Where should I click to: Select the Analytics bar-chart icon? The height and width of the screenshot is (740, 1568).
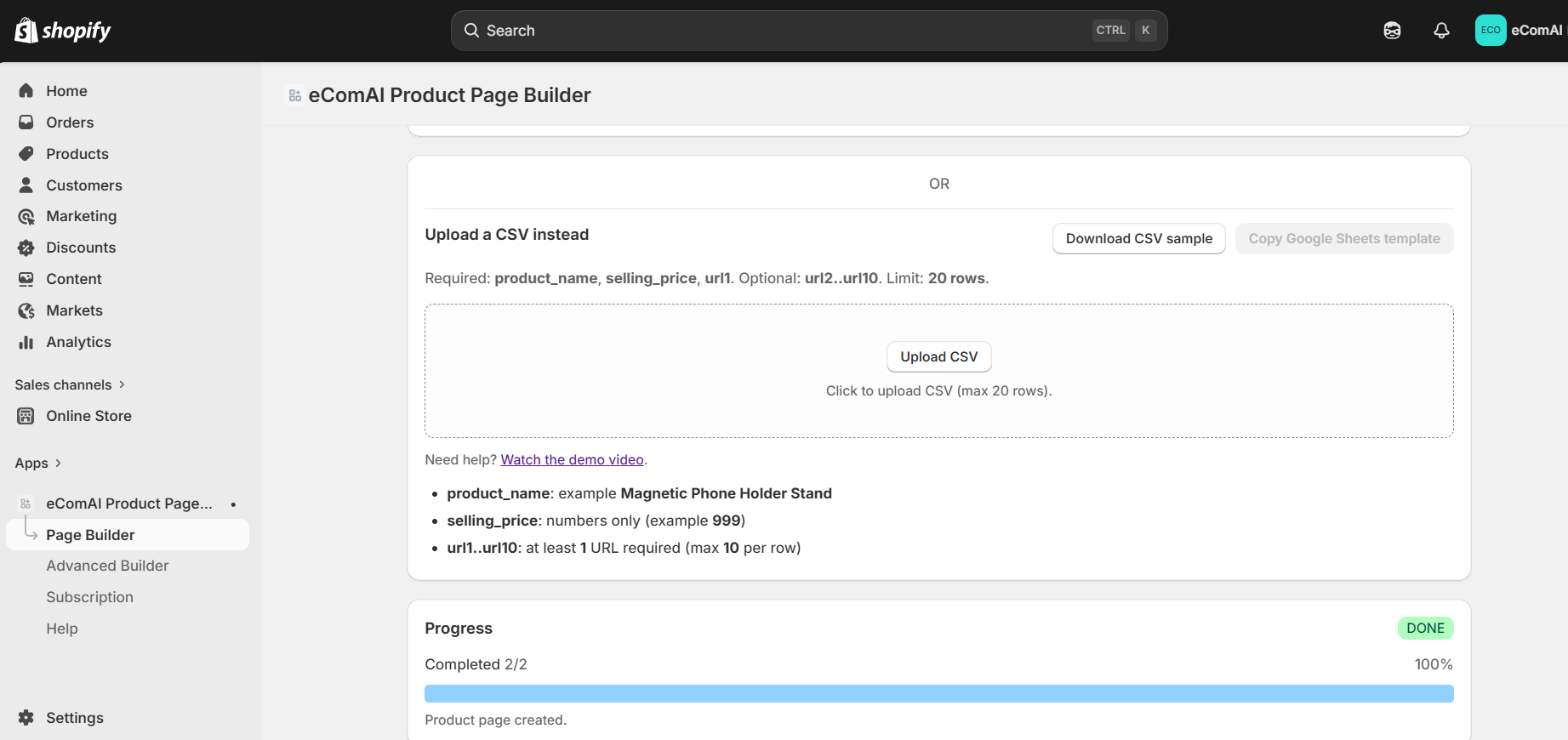(26, 342)
